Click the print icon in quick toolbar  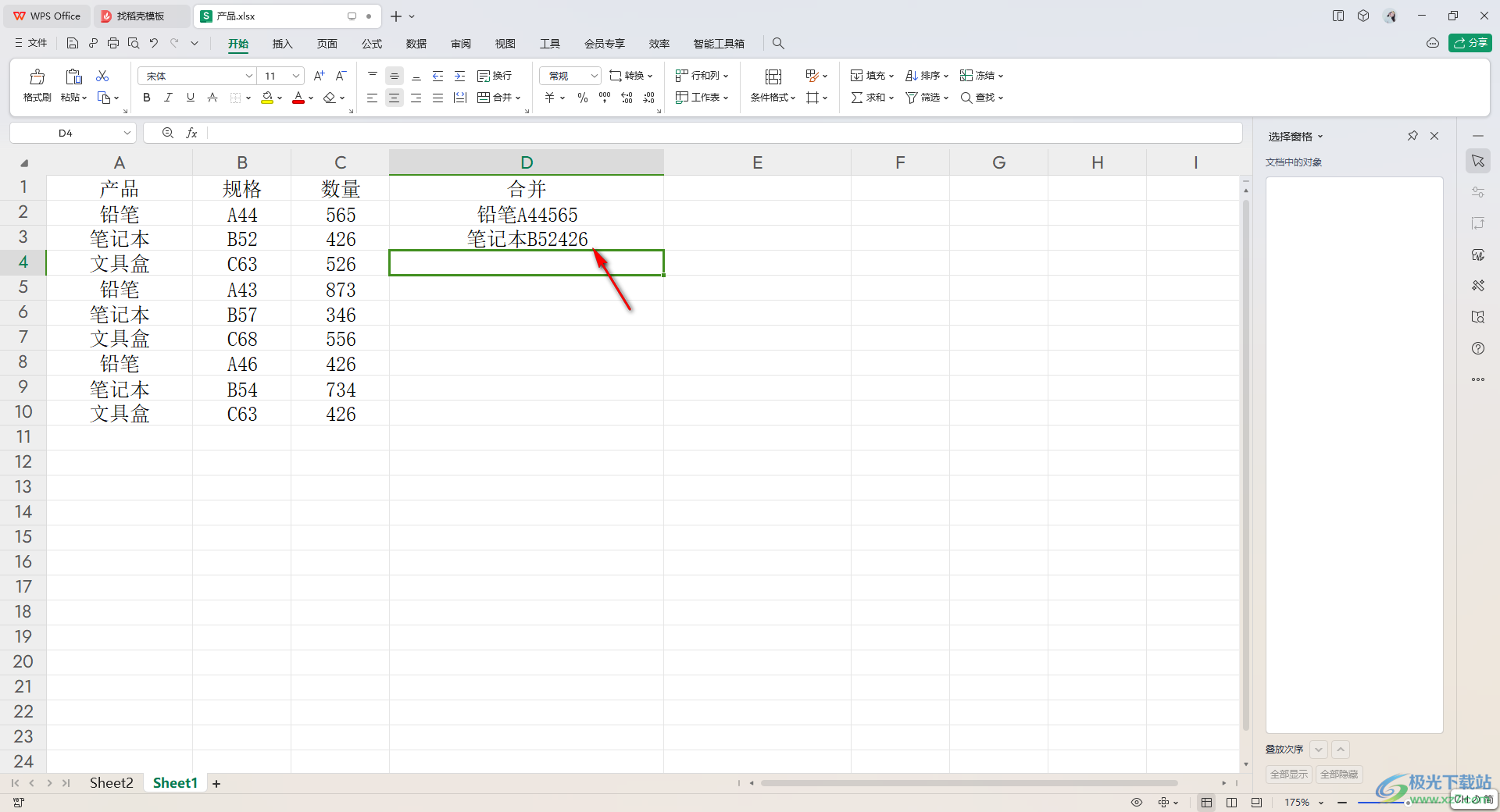(x=113, y=43)
